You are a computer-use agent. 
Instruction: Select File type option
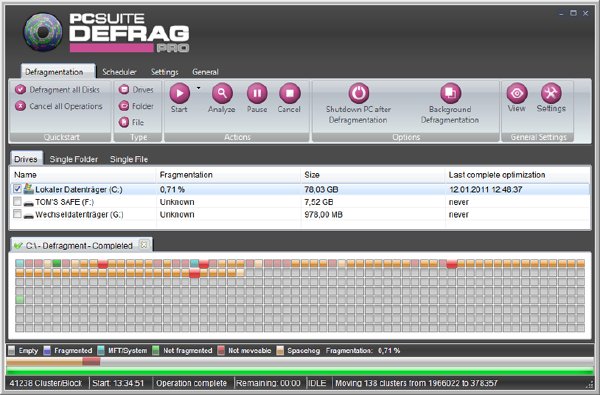coord(131,122)
